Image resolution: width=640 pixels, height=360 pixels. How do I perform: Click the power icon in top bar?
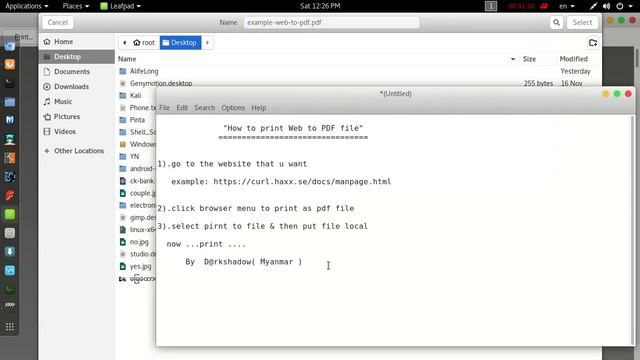pos(619,6)
